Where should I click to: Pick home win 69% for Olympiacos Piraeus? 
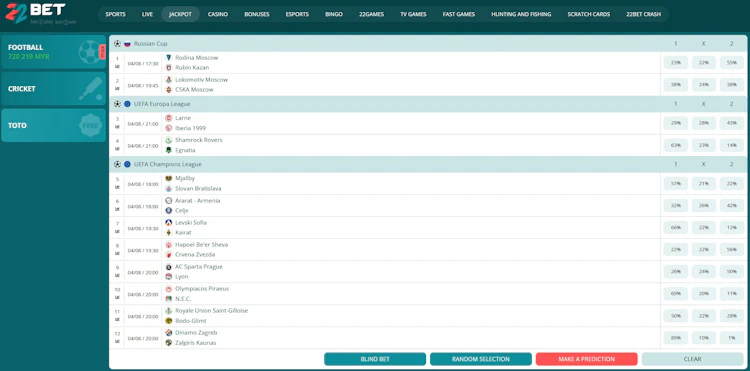tap(675, 294)
